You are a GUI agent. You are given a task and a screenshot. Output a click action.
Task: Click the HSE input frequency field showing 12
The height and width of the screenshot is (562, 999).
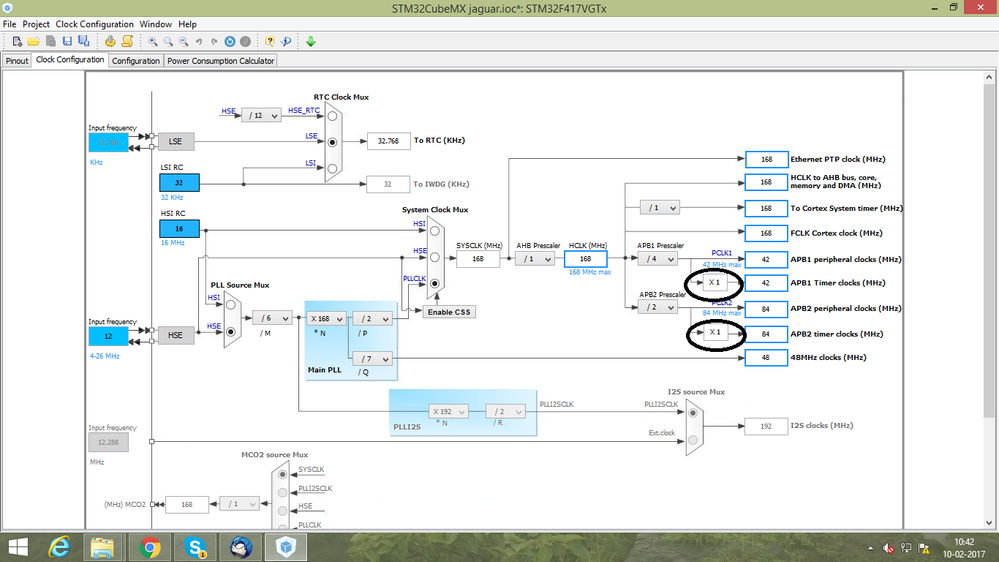coord(108,336)
